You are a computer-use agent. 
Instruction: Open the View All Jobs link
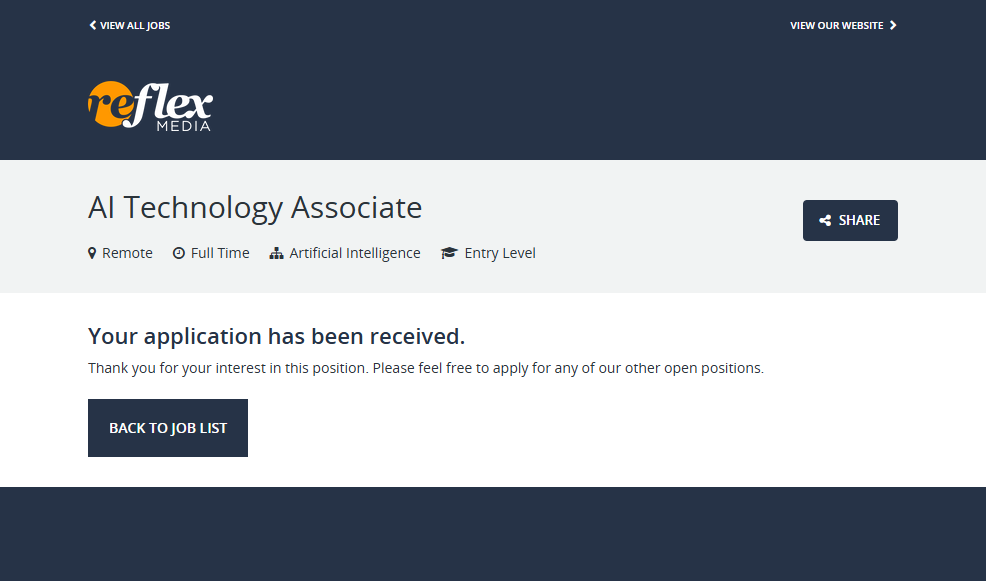tap(135, 25)
